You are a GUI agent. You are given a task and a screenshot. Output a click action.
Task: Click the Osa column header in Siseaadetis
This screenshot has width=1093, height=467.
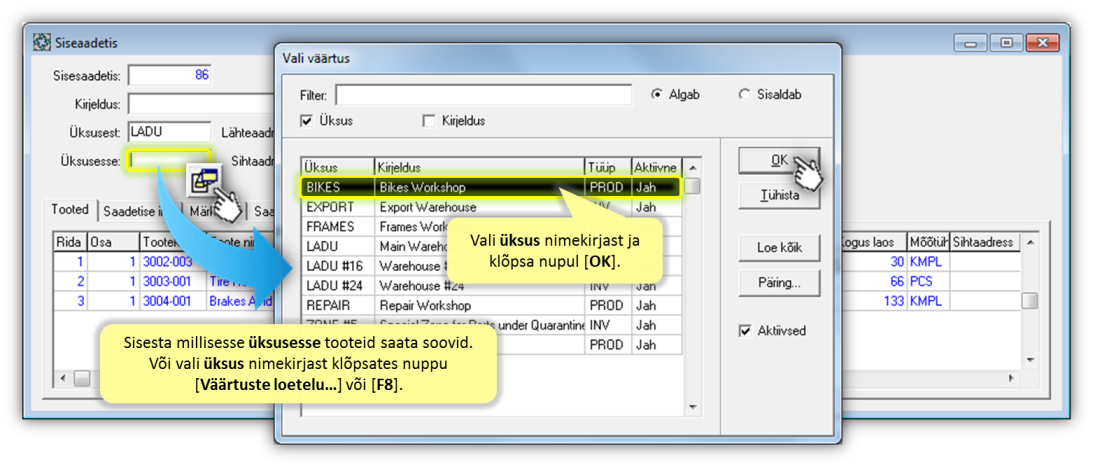[x=112, y=242]
